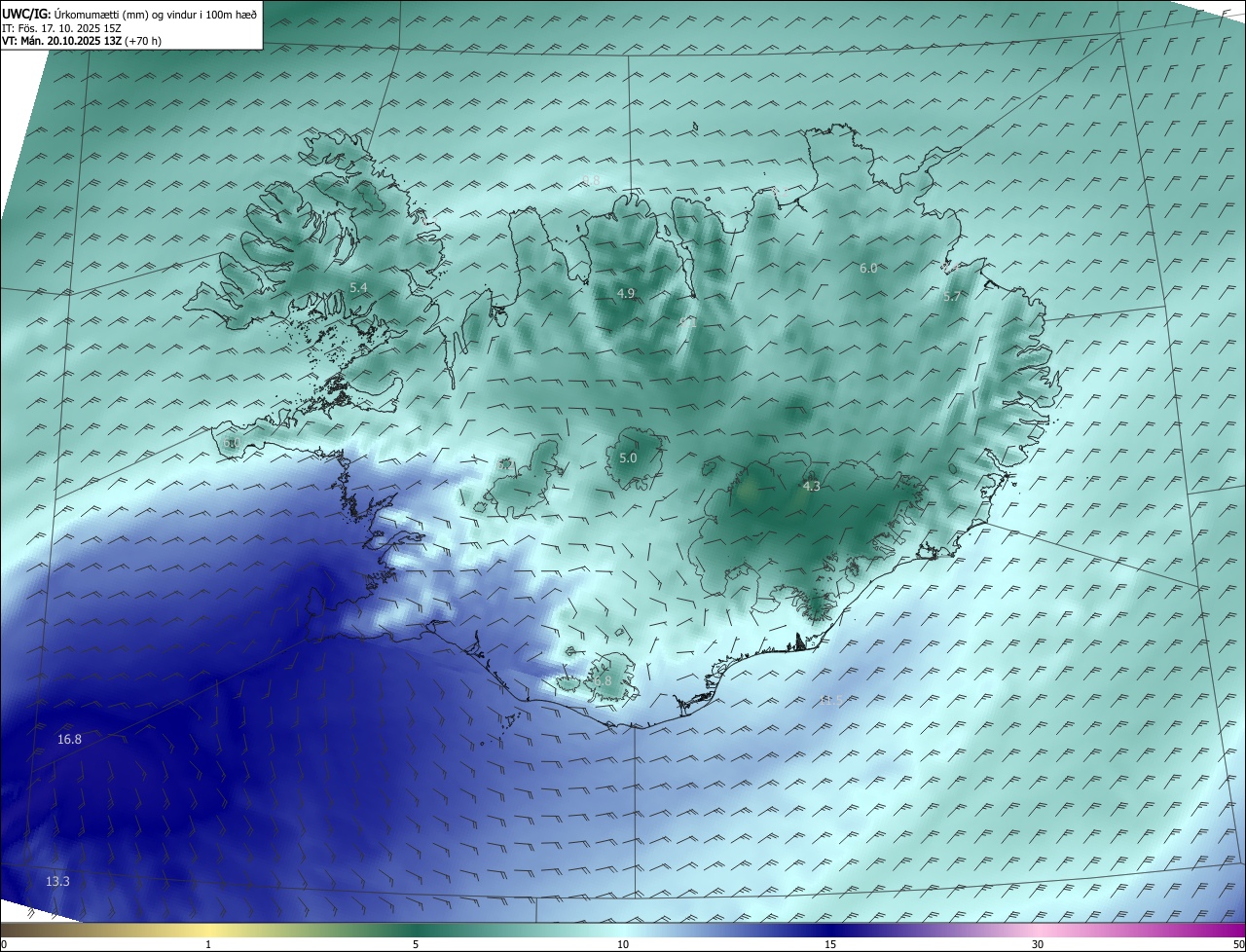Image resolution: width=1246 pixels, height=952 pixels.
Task: Click the 4.9 value on the map
Action: pyautogui.click(x=626, y=293)
